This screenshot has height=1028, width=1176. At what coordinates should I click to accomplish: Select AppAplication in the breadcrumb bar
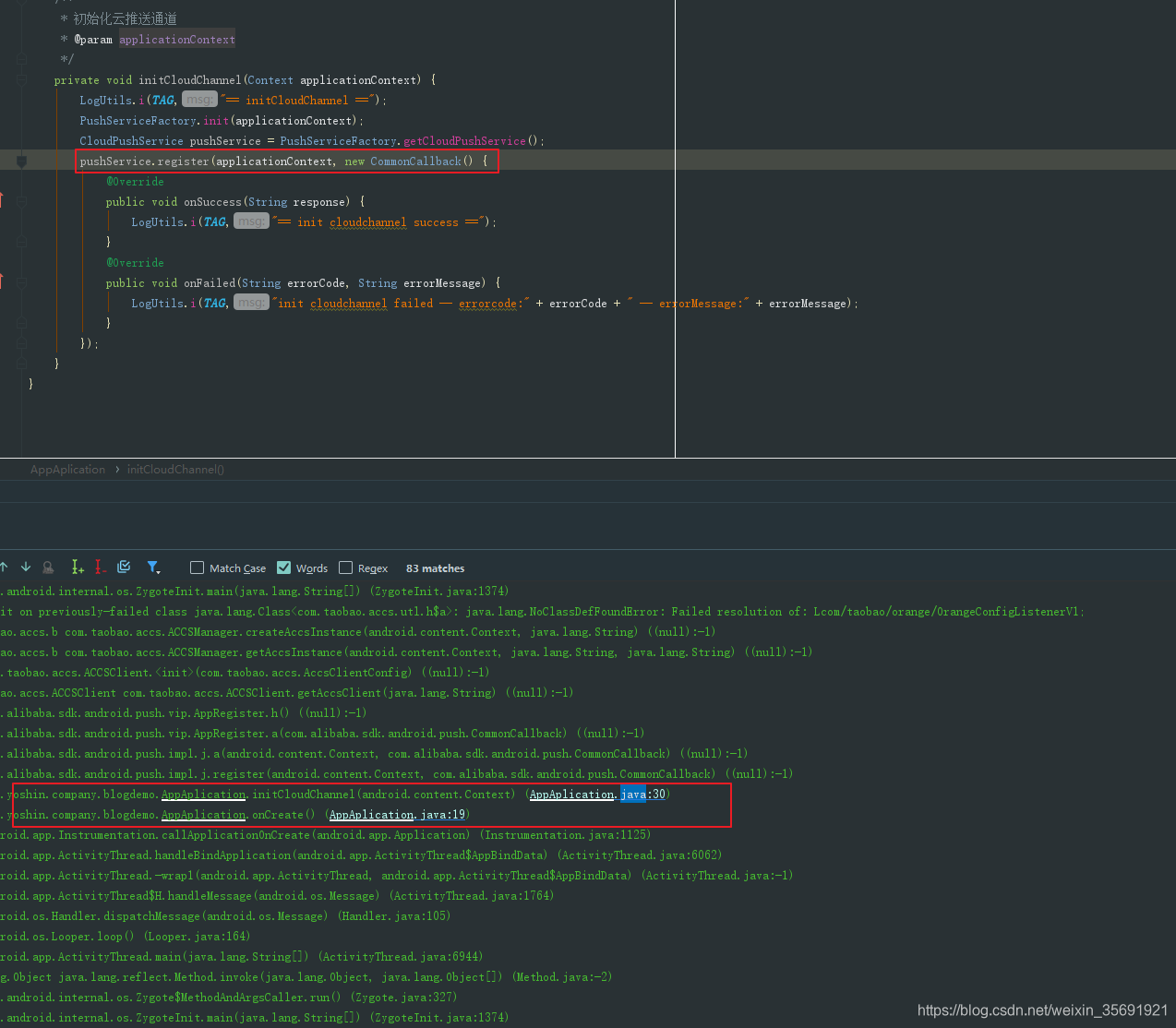tap(67, 469)
